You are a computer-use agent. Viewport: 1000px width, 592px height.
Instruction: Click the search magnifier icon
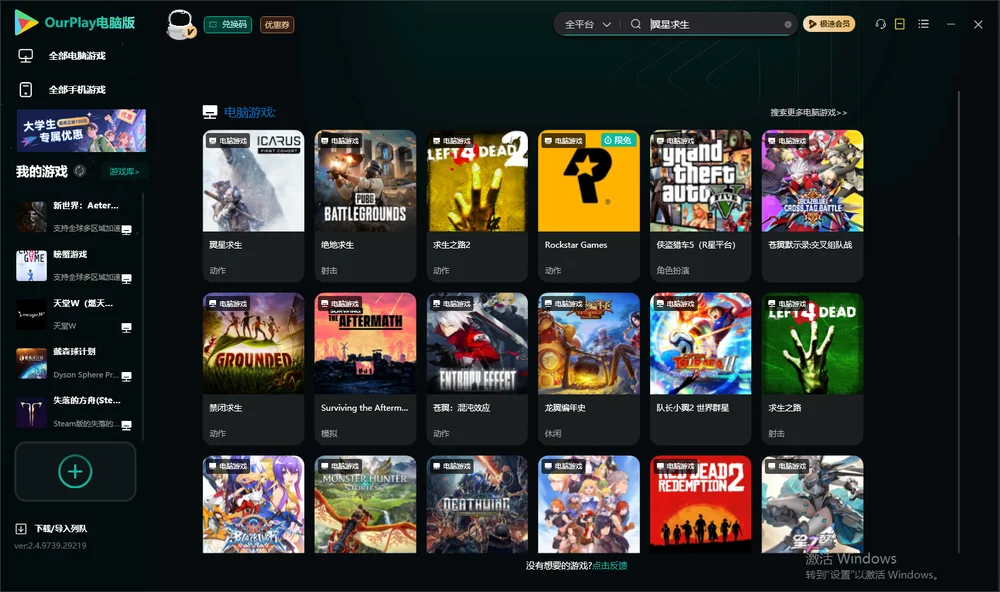click(636, 24)
